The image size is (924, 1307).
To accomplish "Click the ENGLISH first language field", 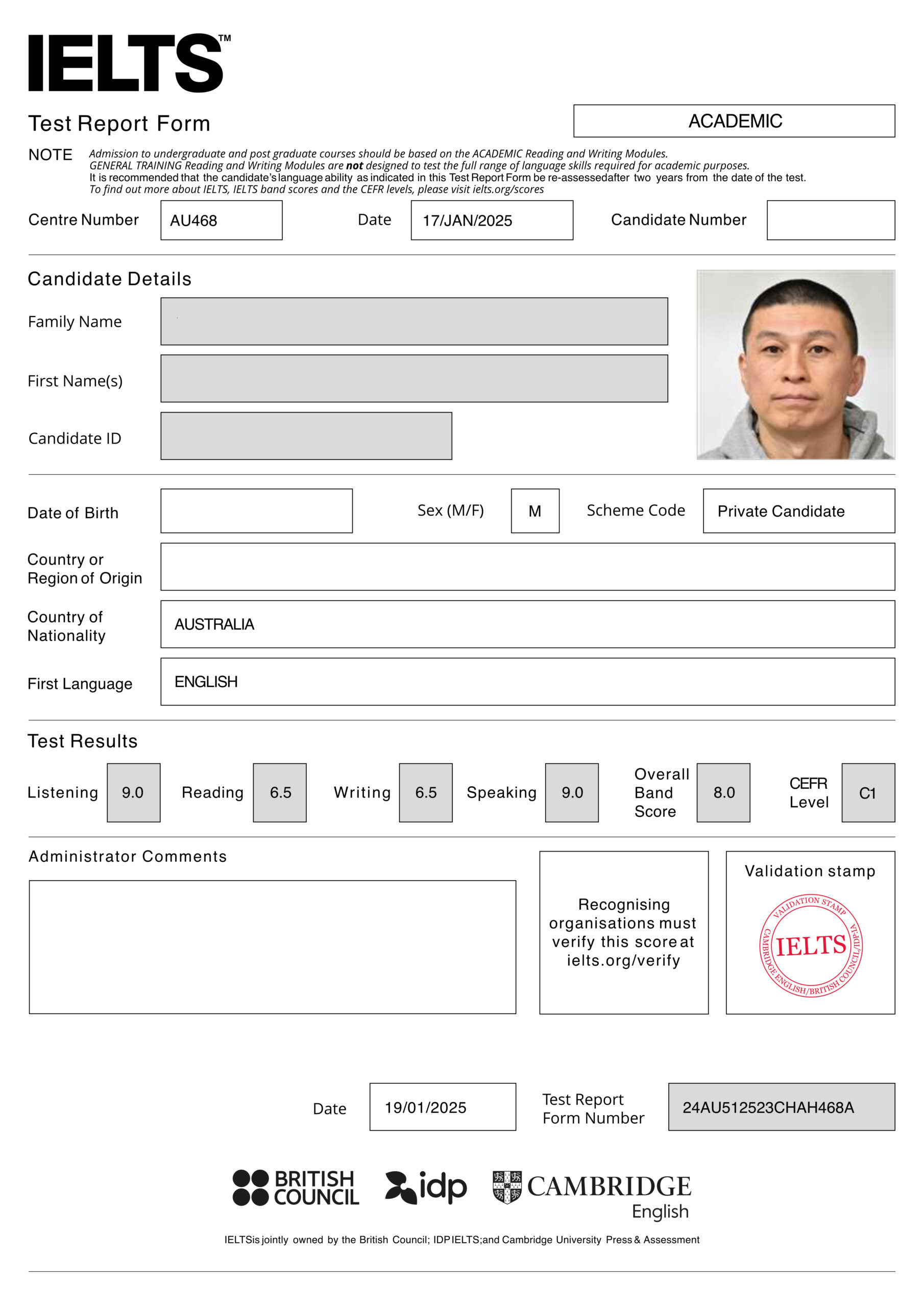I will 528,682.
